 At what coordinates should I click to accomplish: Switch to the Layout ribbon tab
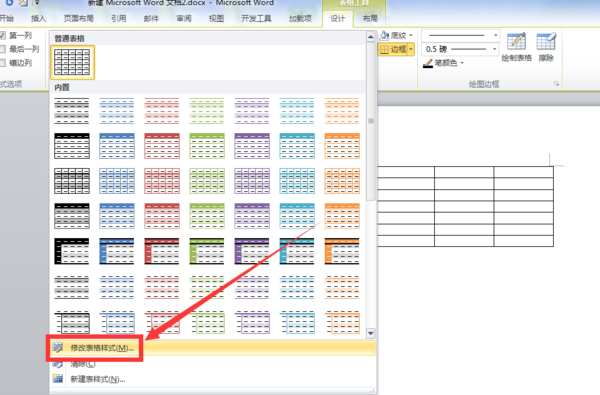(370, 18)
